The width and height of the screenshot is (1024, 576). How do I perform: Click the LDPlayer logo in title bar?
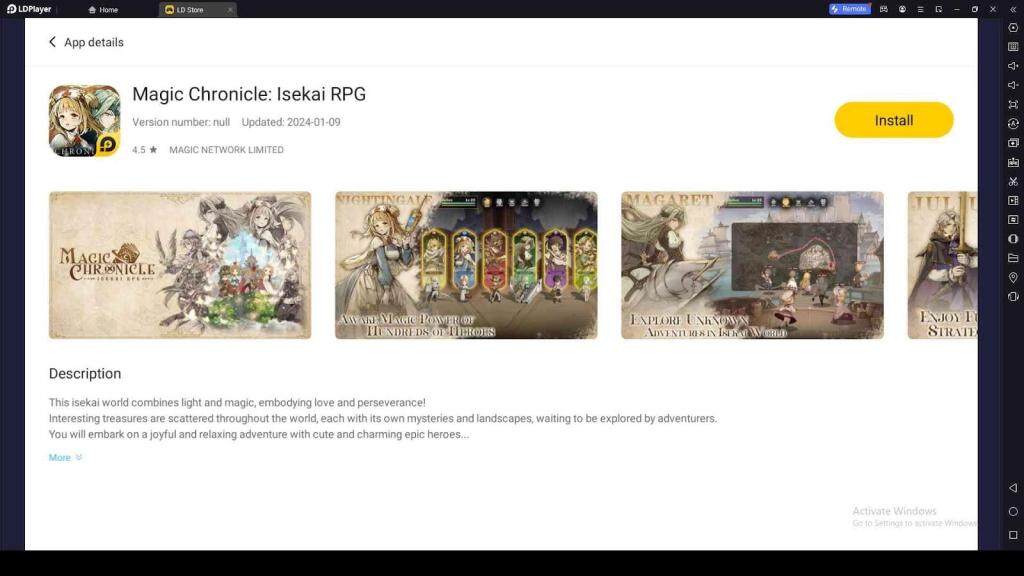pyautogui.click(x=29, y=9)
